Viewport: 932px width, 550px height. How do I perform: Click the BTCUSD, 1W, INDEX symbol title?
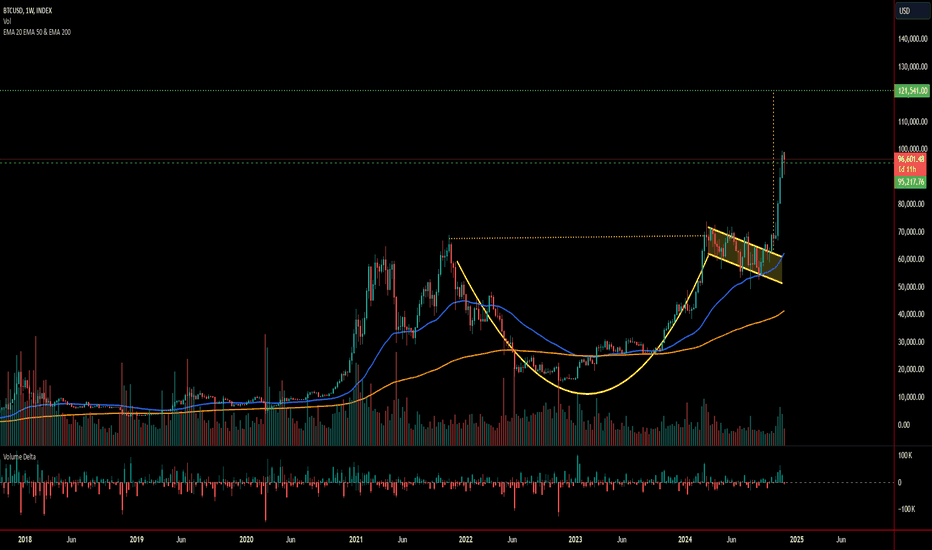[27, 11]
